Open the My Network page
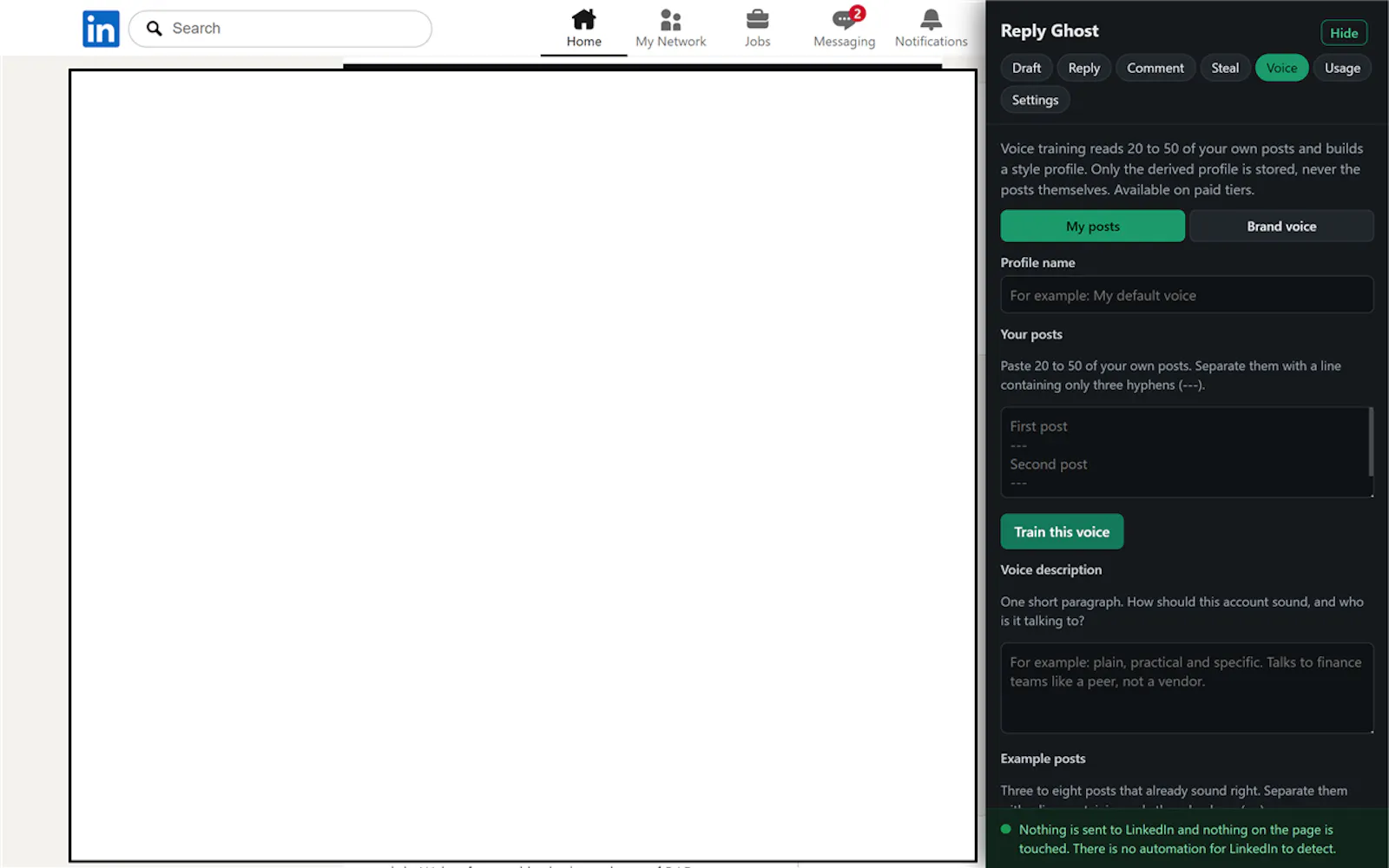 670,29
